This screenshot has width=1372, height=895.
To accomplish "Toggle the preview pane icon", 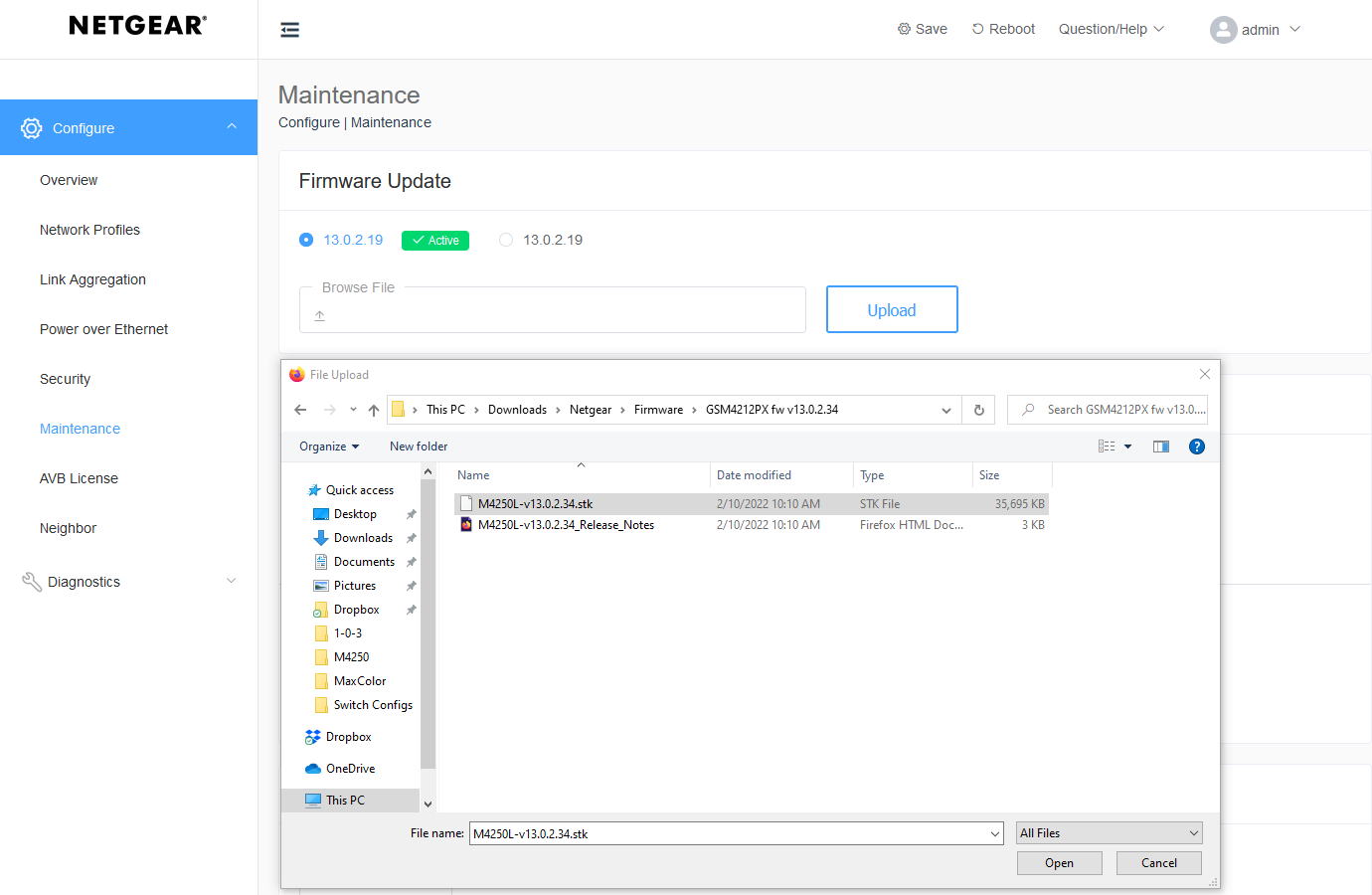I will point(1161,447).
